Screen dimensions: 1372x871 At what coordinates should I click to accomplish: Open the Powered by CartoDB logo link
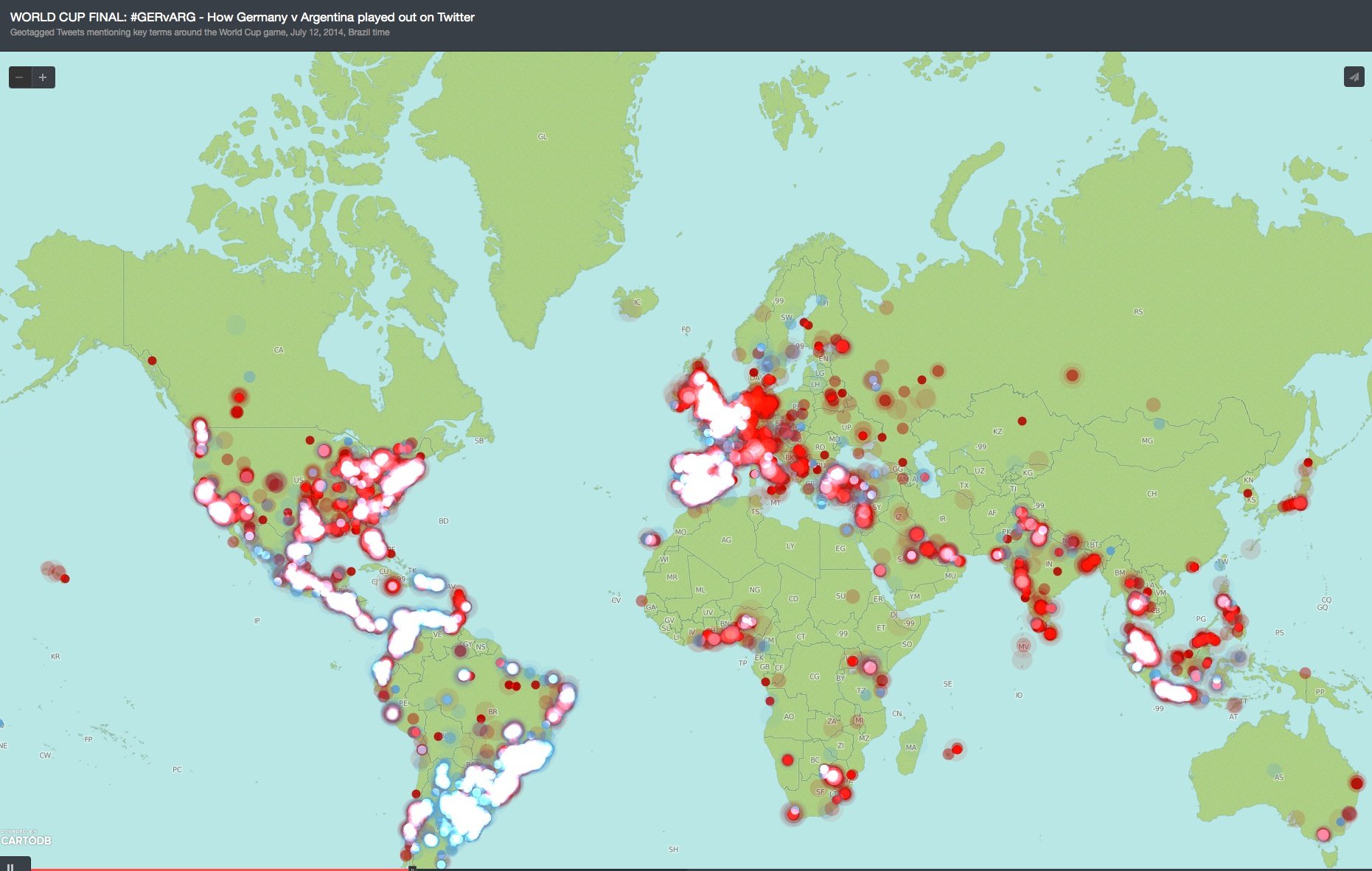coord(26,838)
